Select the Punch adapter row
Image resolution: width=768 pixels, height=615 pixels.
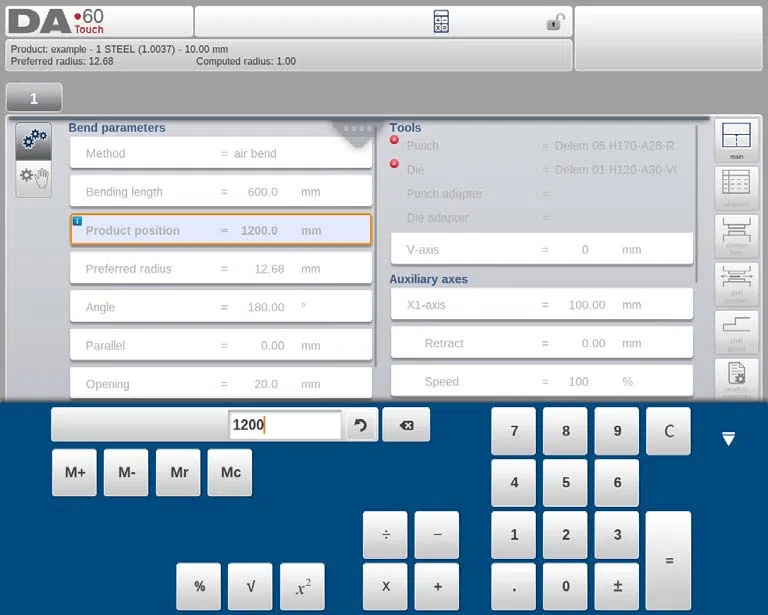tap(542, 193)
